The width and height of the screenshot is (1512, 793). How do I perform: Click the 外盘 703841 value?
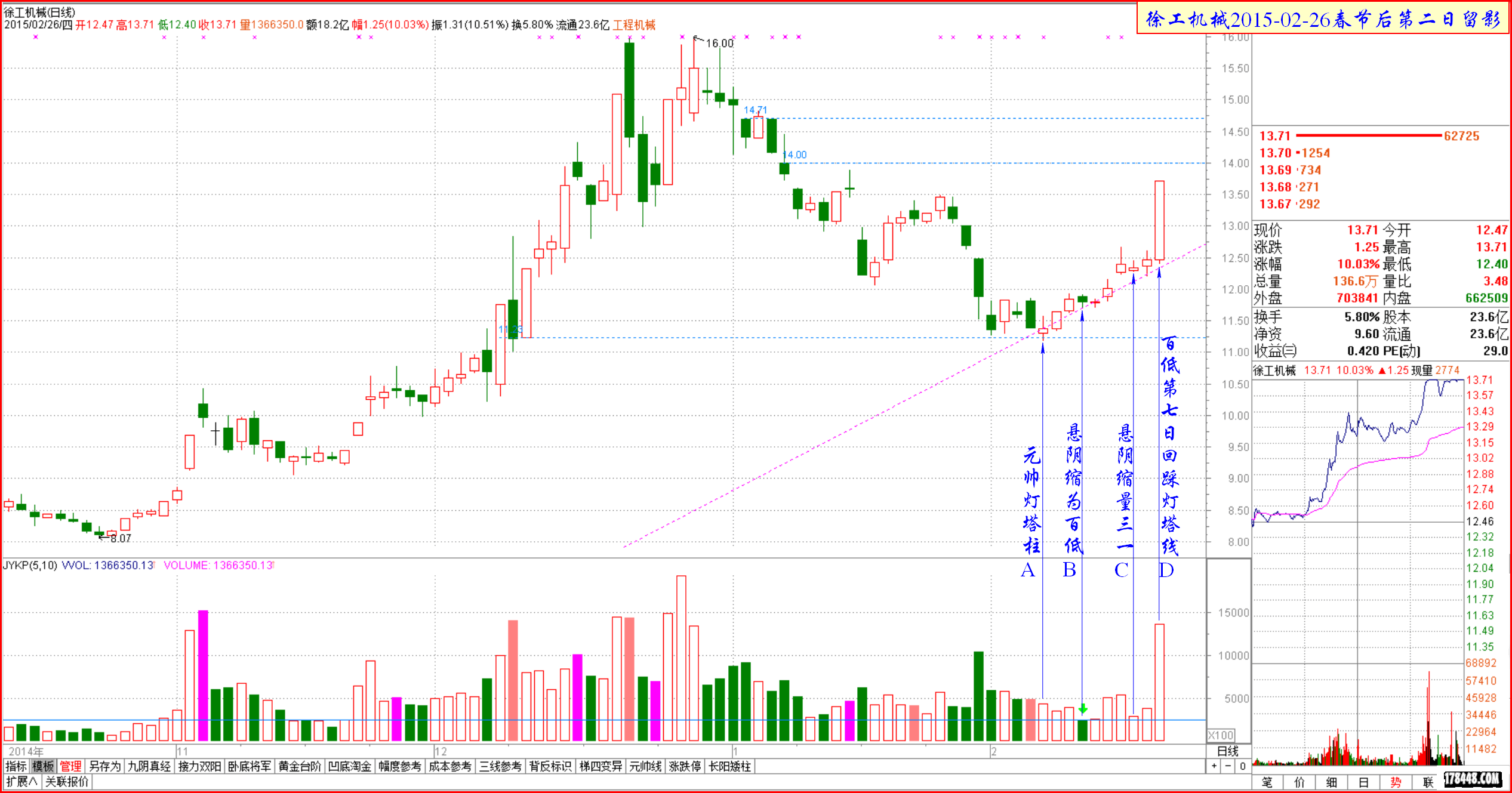[x=1357, y=298]
